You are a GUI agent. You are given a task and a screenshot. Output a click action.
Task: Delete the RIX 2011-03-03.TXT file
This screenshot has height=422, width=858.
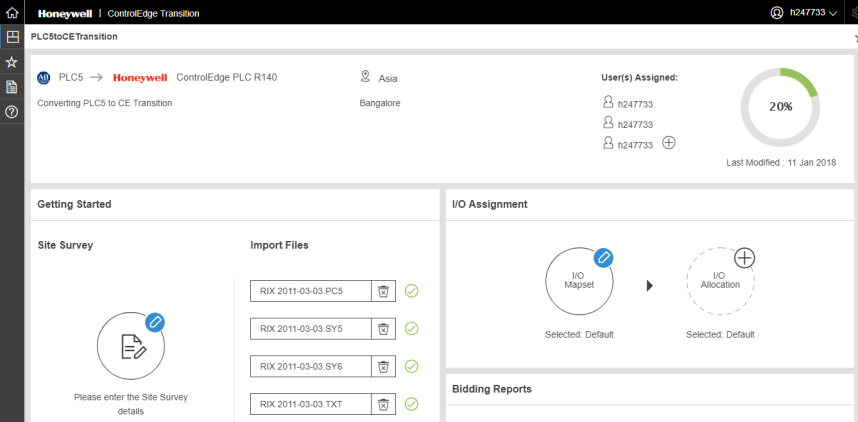click(384, 404)
